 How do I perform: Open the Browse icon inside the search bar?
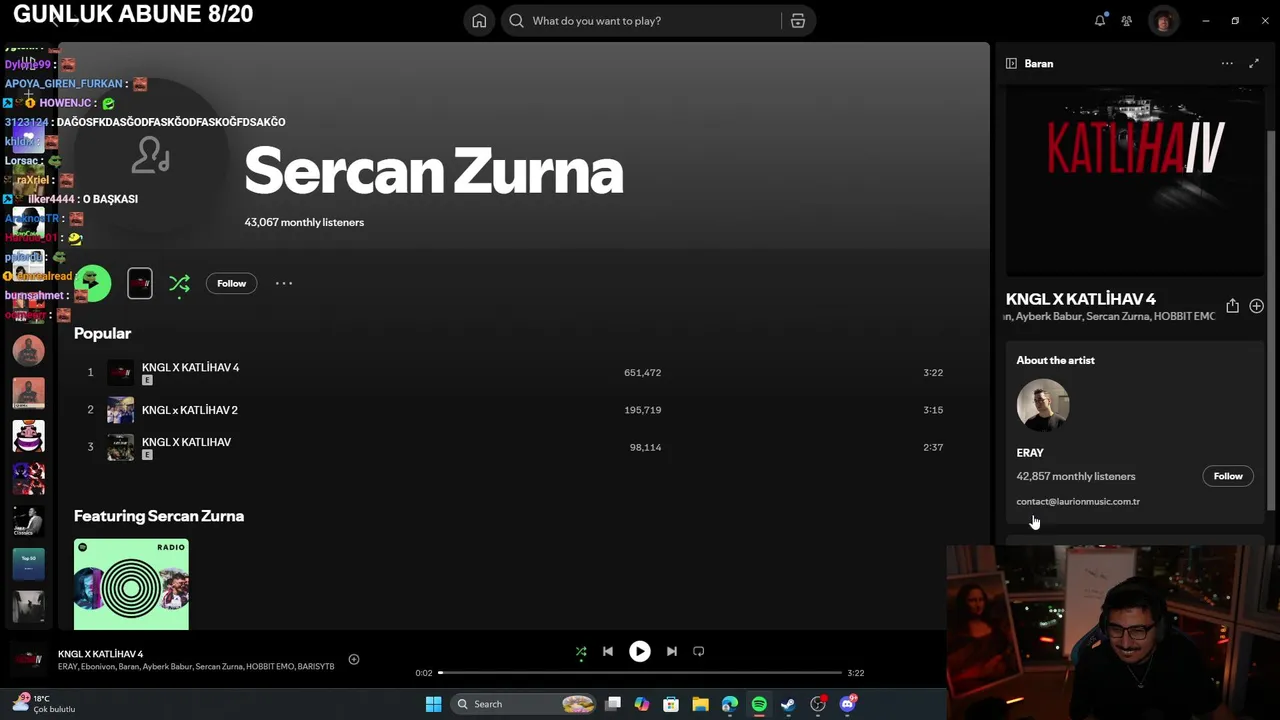pos(798,21)
